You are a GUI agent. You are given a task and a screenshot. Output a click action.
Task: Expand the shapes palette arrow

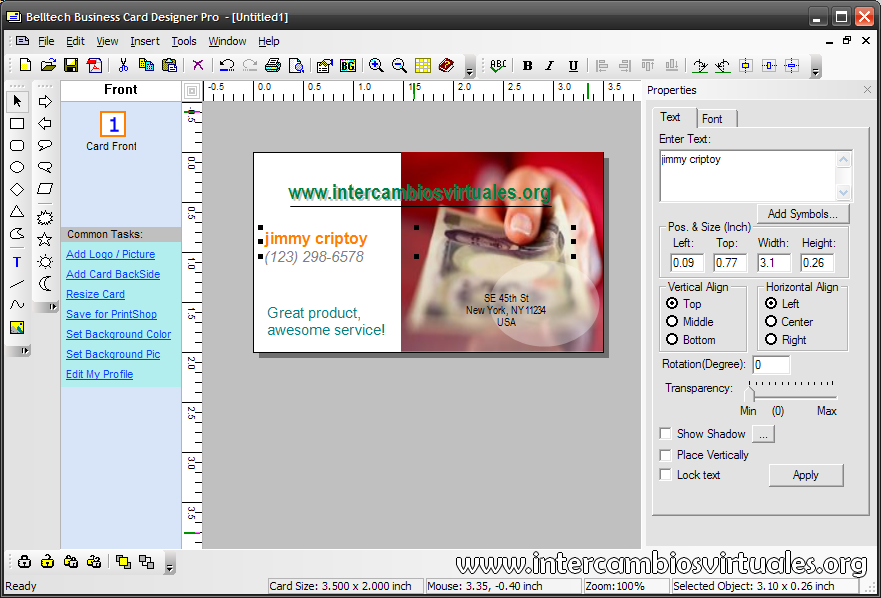tap(53, 307)
